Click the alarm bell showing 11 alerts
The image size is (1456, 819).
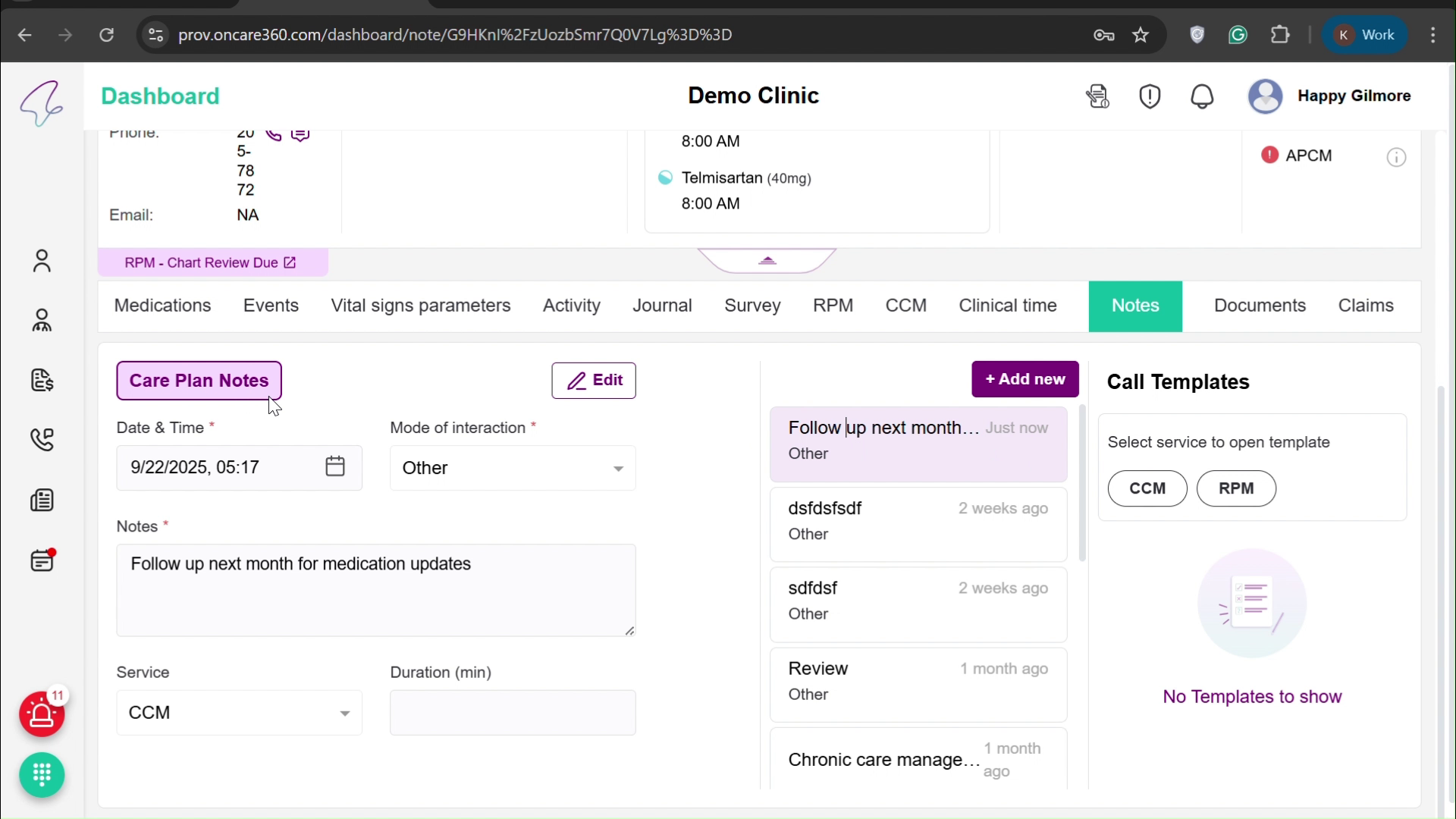click(x=42, y=714)
